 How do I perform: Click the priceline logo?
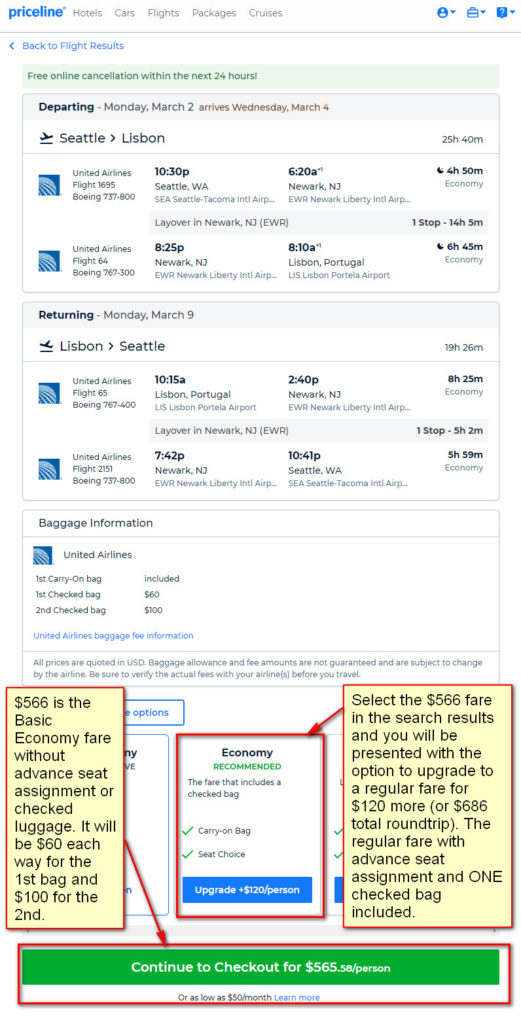pos(37,12)
